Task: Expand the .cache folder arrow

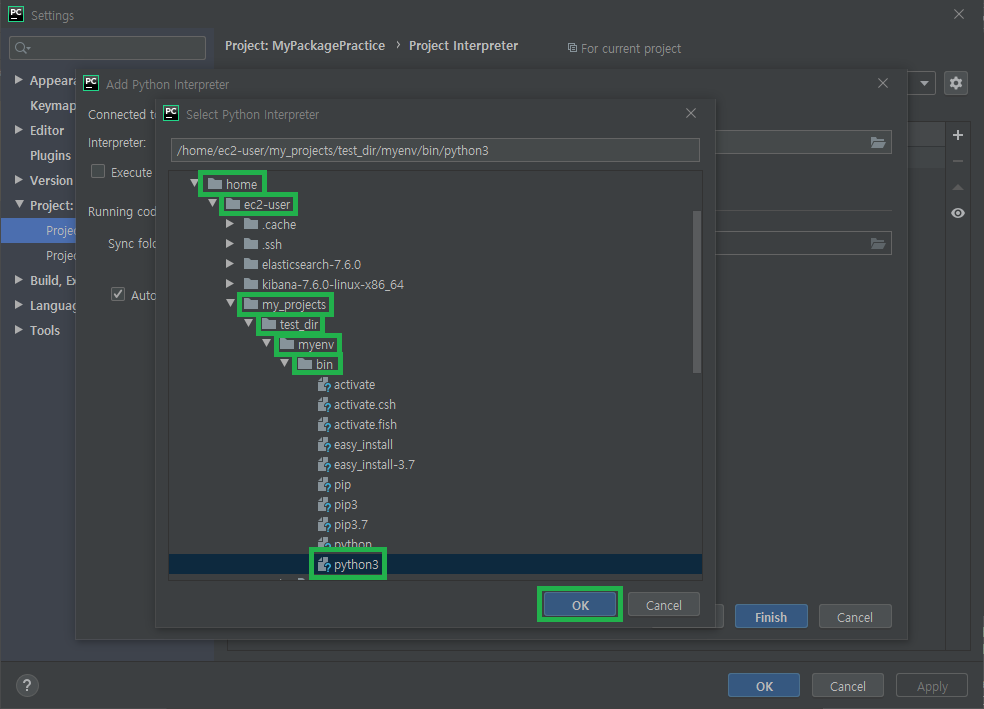Action: pyautogui.click(x=230, y=224)
